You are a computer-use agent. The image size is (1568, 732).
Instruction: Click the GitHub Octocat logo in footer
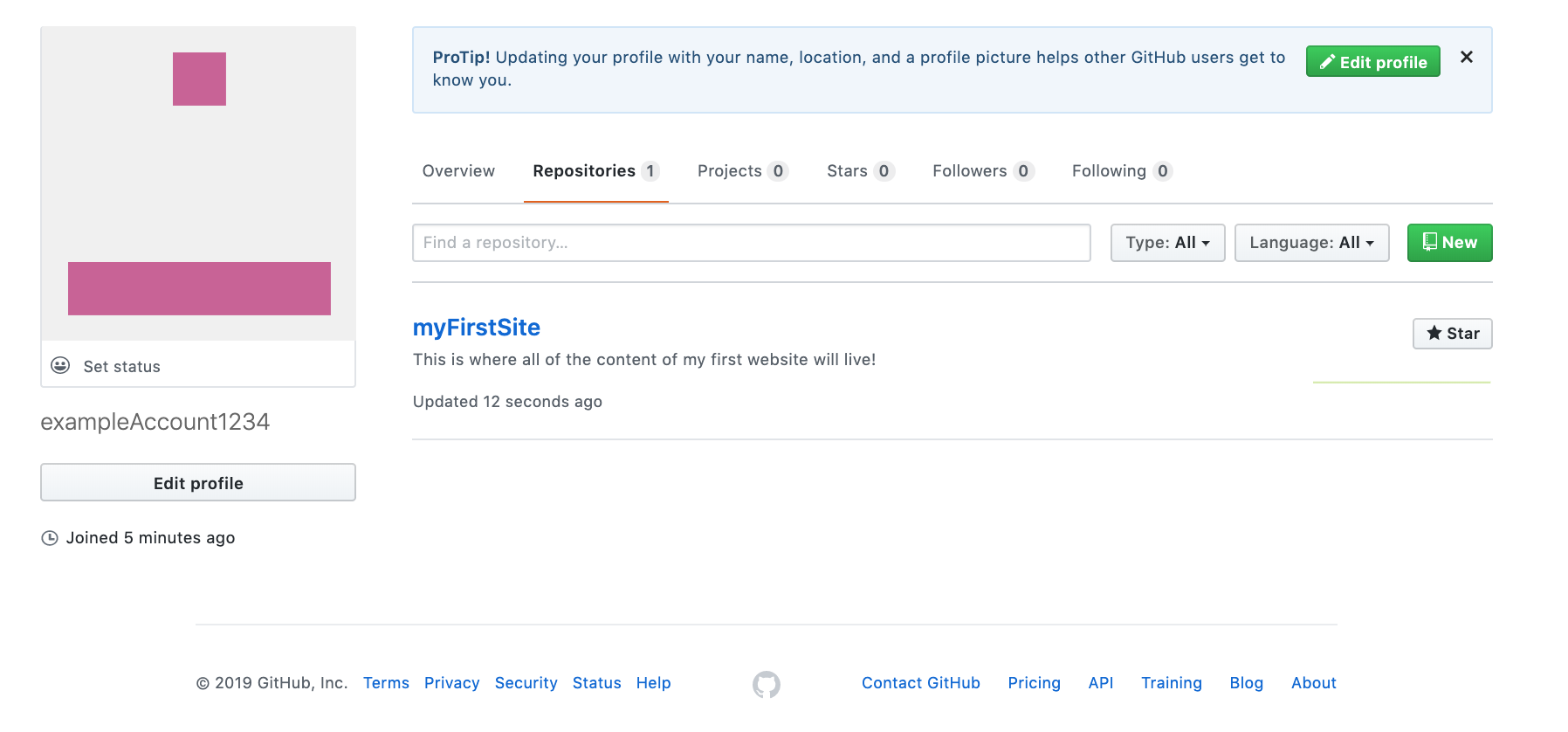click(766, 684)
